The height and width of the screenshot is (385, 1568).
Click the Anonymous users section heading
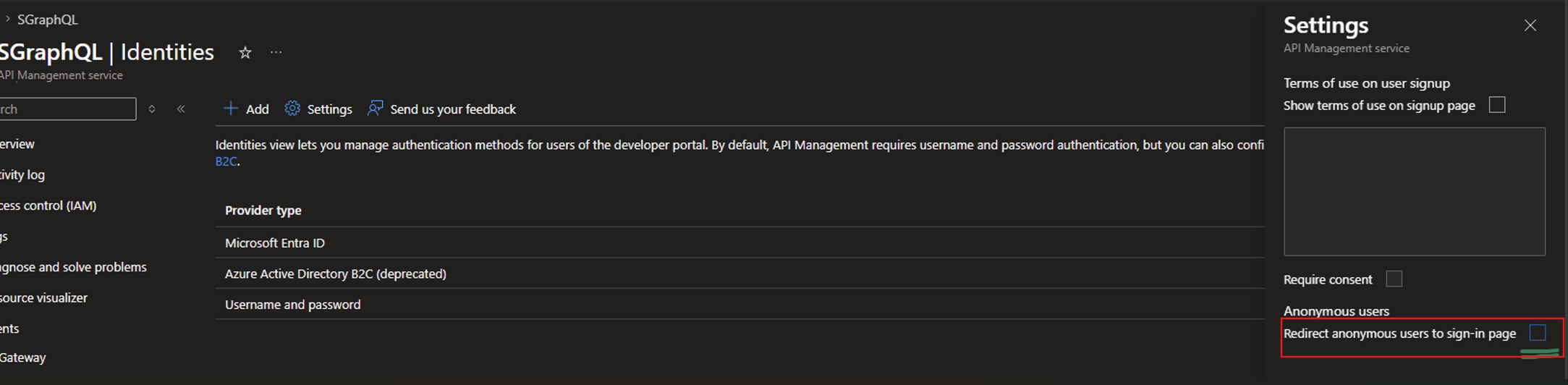click(1336, 311)
